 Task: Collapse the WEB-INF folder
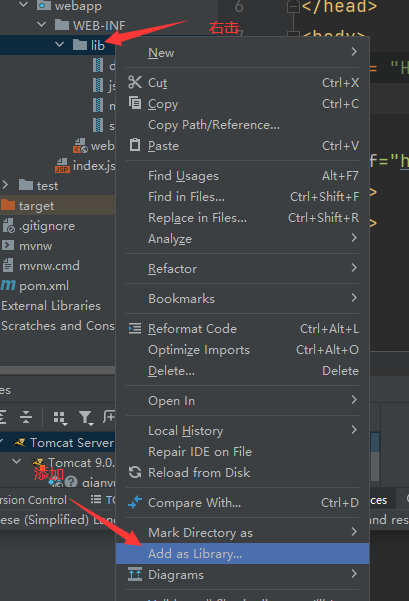click(41, 25)
